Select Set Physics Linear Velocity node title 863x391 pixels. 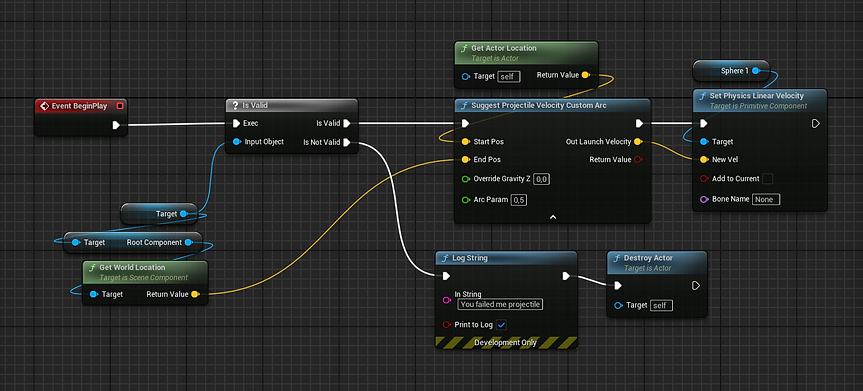757,96
